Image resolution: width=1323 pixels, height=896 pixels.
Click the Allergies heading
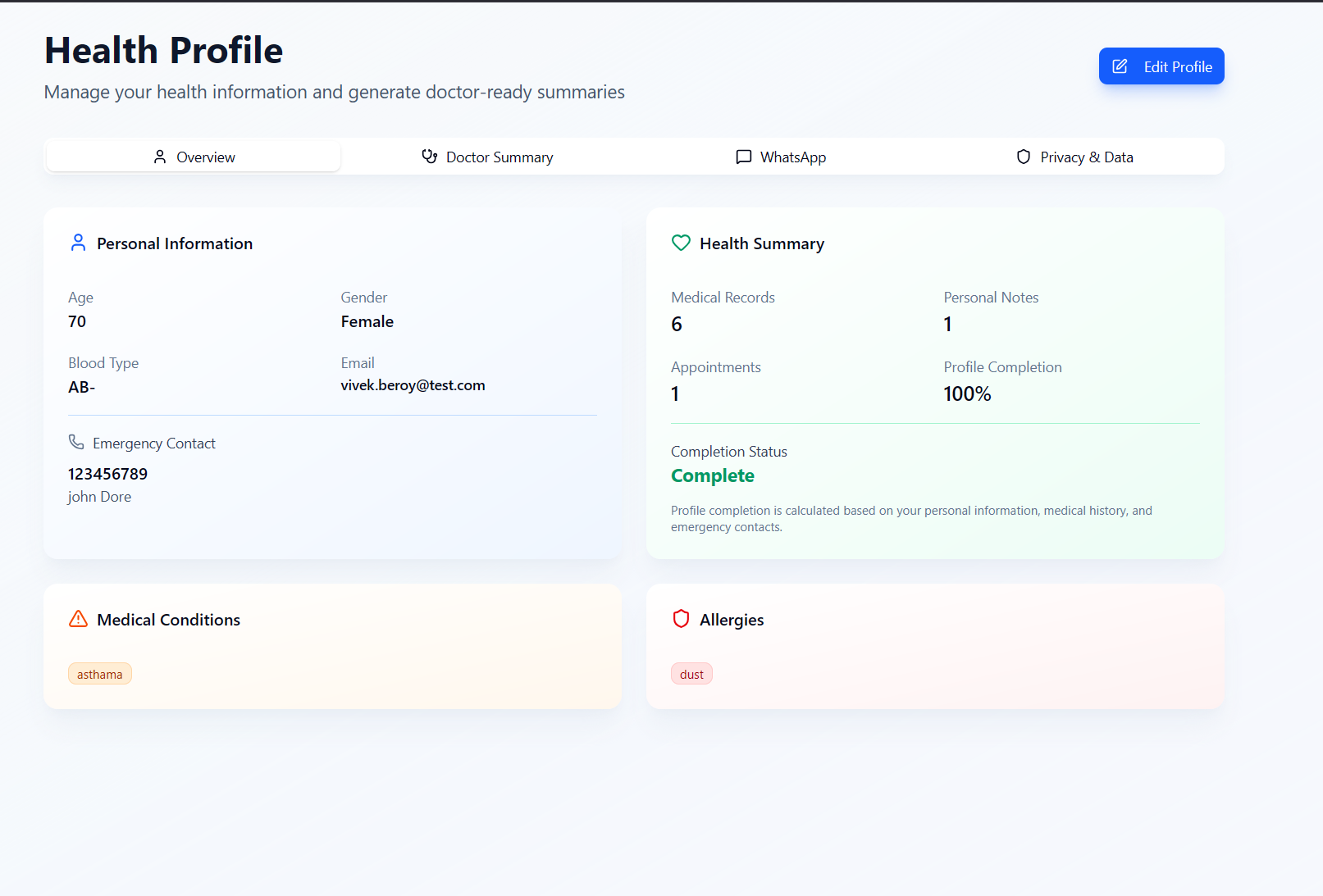click(732, 620)
